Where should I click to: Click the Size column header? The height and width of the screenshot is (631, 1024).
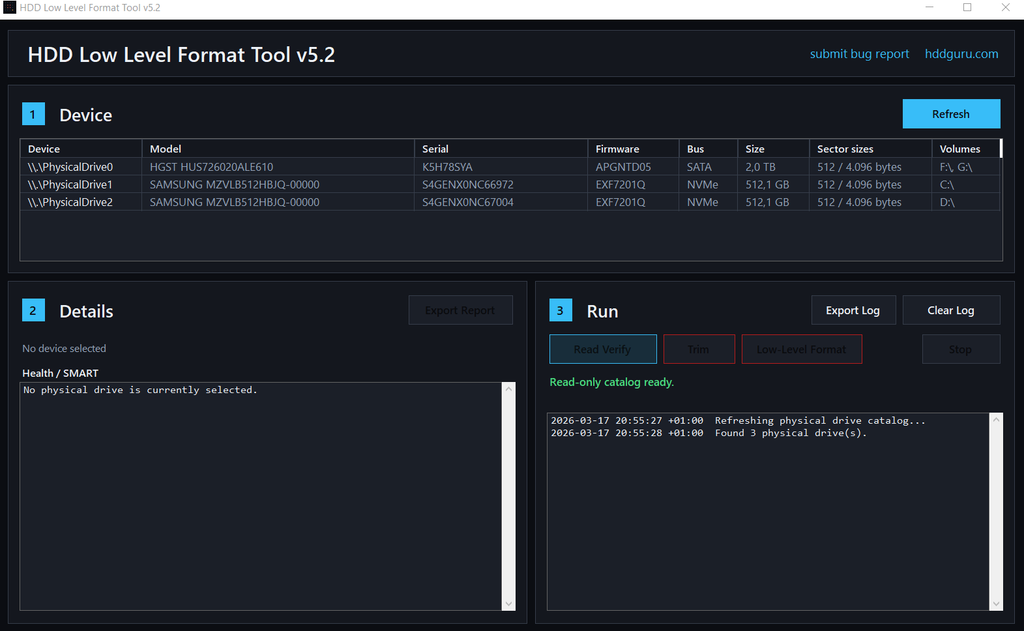774,149
